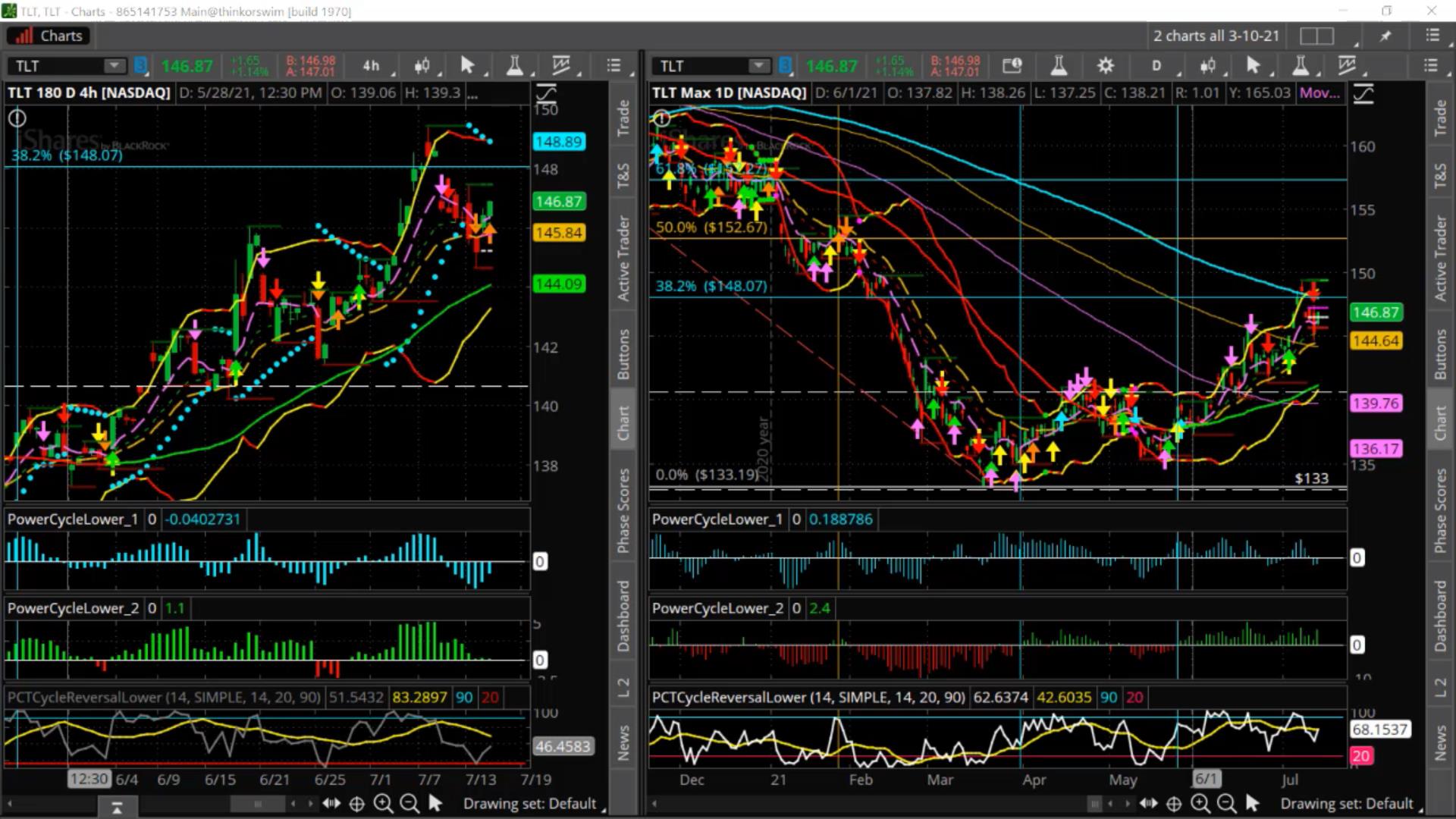Click the clock info icon on left chart

coord(17,118)
